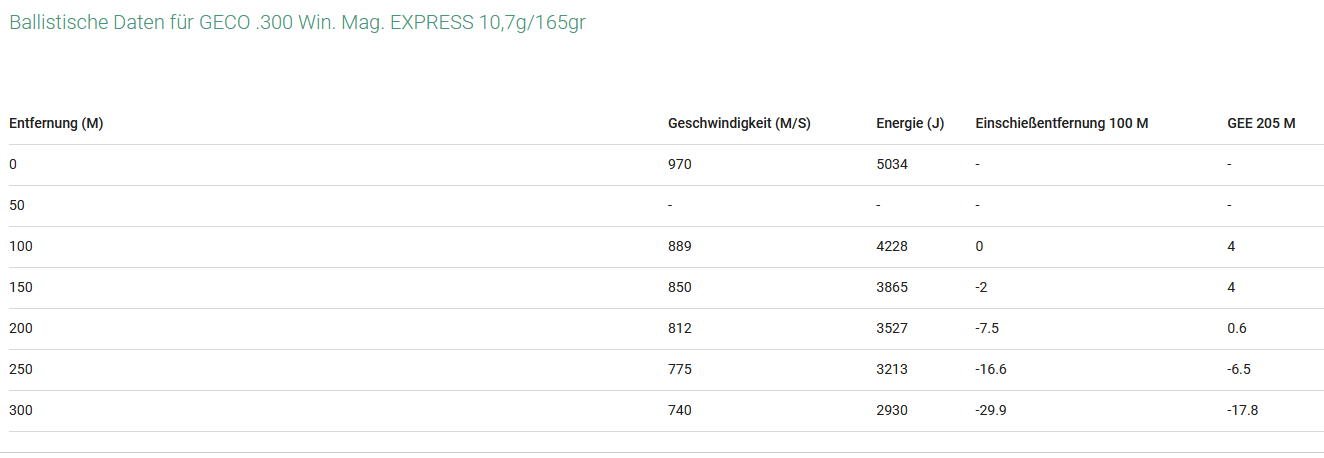Click velocity value 740 at 300 m
This screenshot has height=458, width=1324.
pos(680,410)
